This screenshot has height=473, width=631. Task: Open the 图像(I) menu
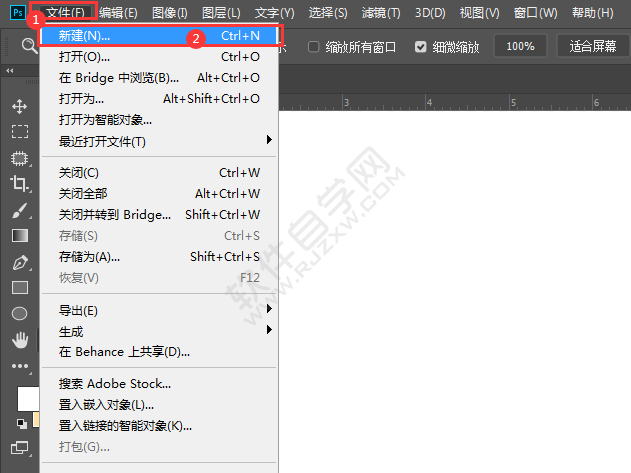[x=170, y=13]
